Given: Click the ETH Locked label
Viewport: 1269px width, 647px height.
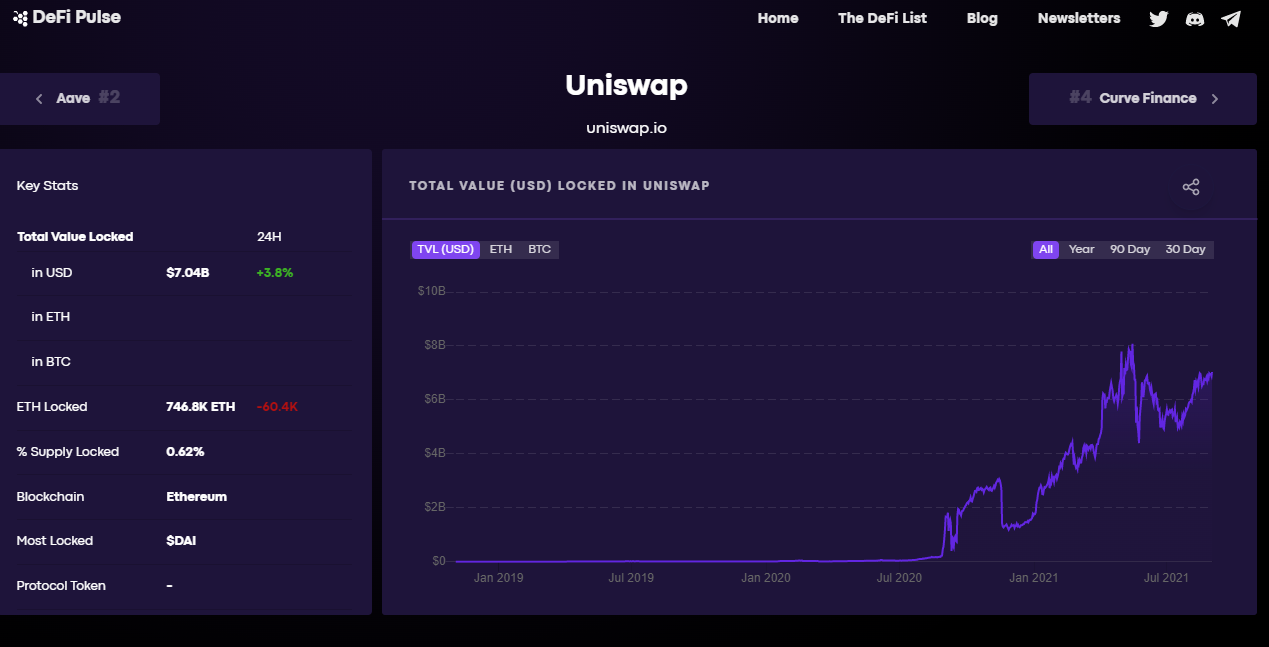Looking at the screenshot, I should tap(52, 407).
